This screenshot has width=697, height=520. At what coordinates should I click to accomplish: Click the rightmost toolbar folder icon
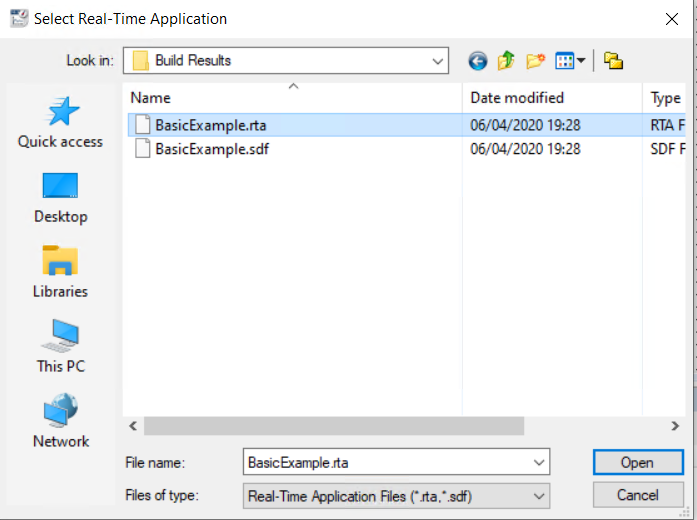(613, 61)
